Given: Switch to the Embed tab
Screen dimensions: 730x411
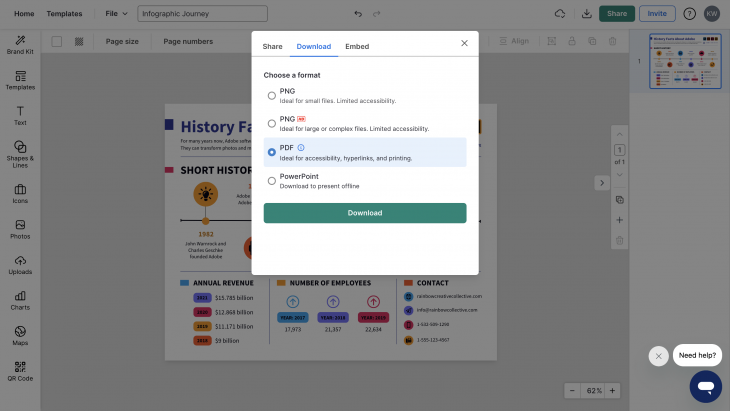Looking at the screenshot, I should click(356, 46).
